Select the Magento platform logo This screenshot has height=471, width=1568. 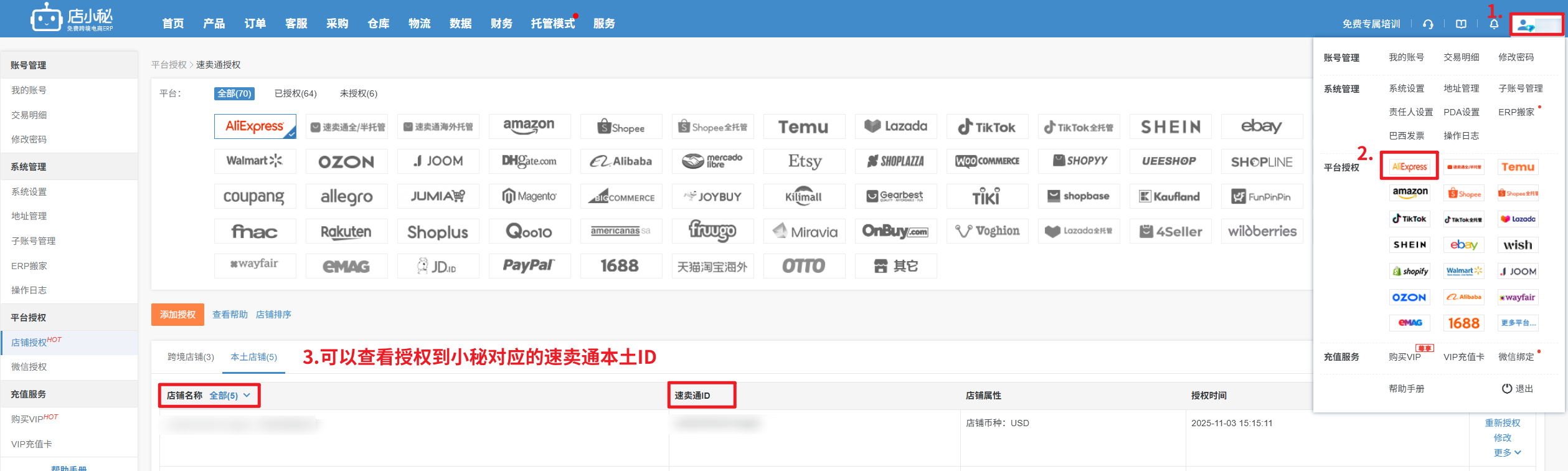pos(529,196)
